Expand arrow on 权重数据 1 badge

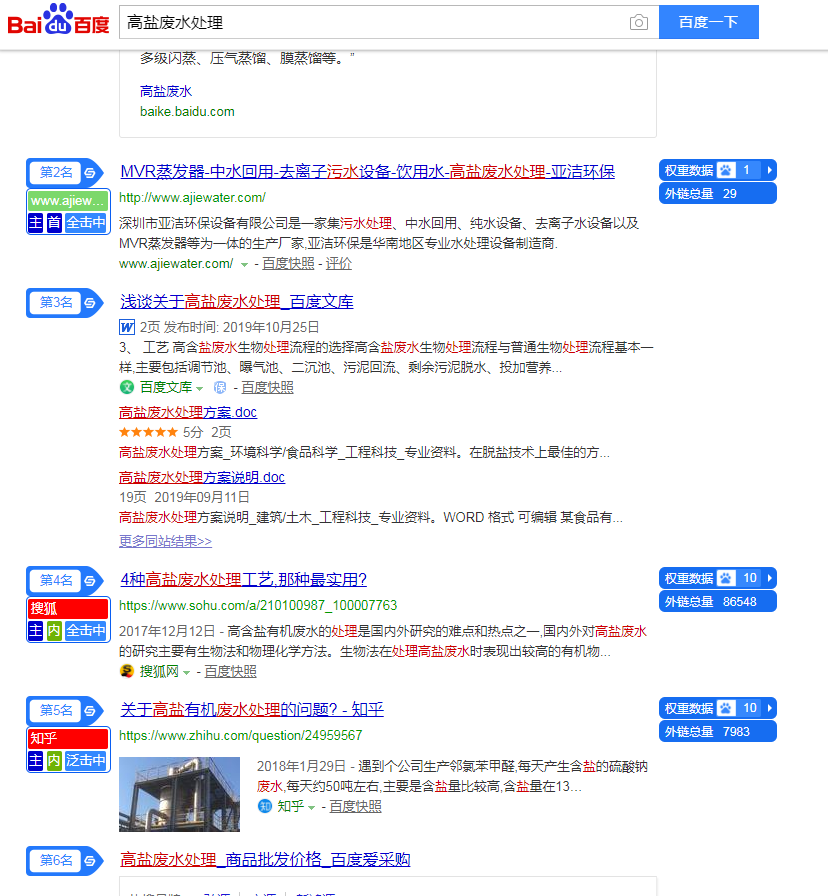[x=770, y=170]
